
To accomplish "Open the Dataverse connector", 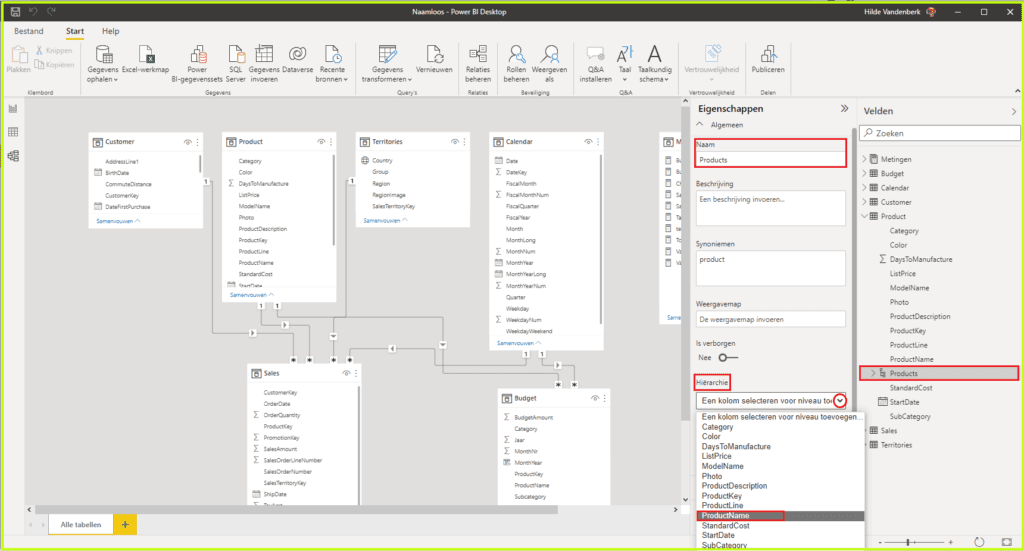I will pyautogui.click(x=298, y=59).
